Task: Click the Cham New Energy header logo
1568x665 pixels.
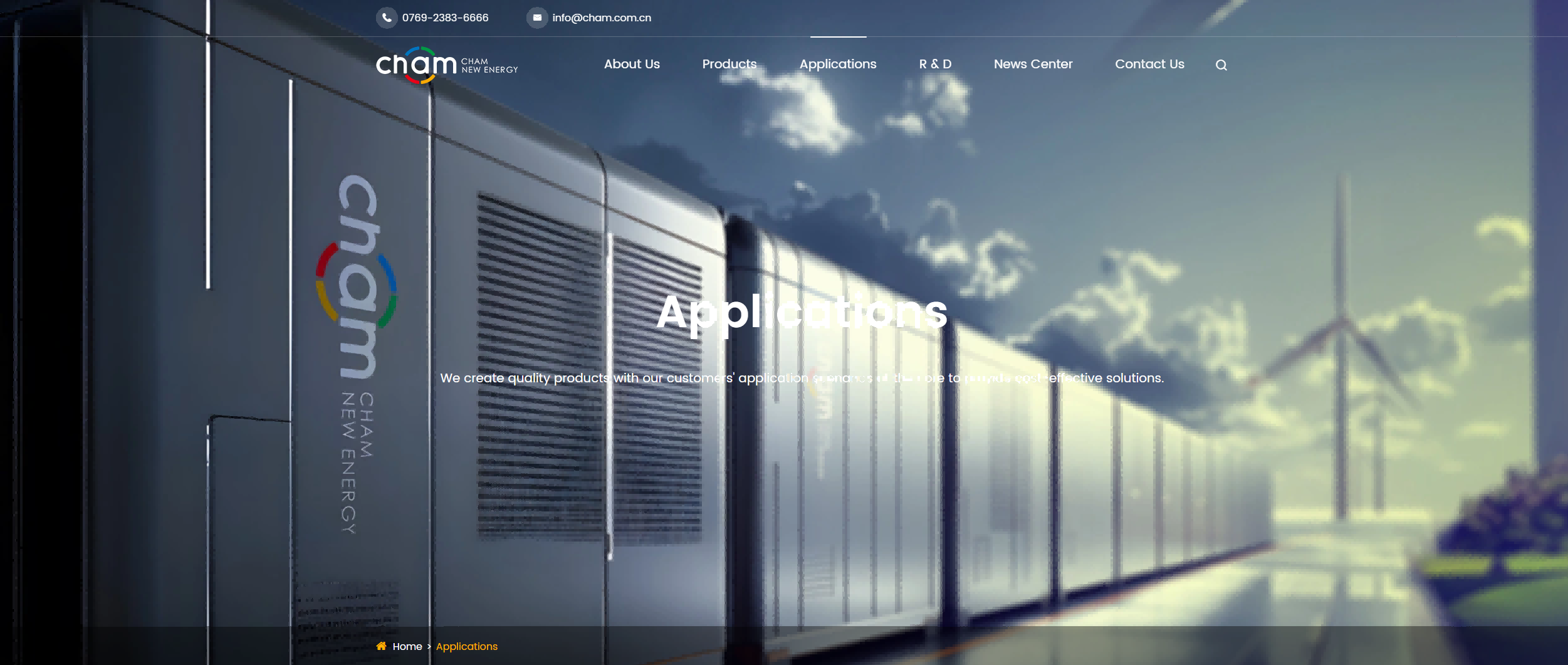Action: coord(447,65)
